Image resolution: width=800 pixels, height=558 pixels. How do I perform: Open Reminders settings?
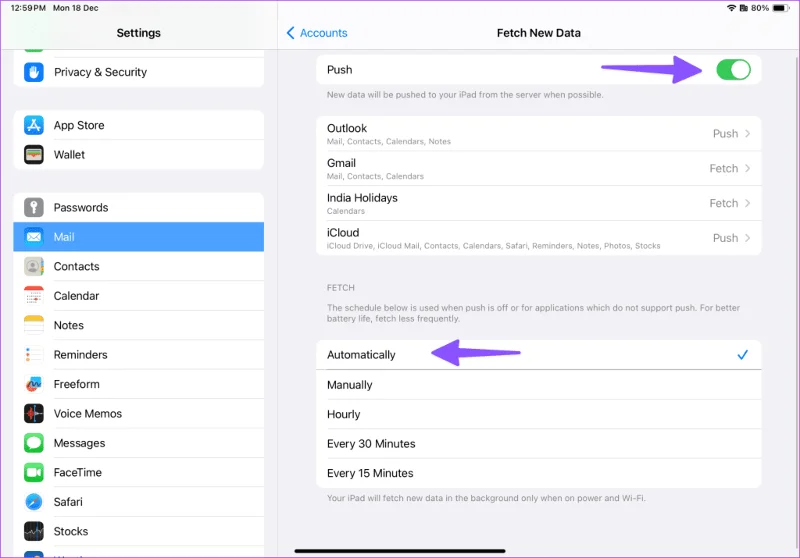(138, 354)
